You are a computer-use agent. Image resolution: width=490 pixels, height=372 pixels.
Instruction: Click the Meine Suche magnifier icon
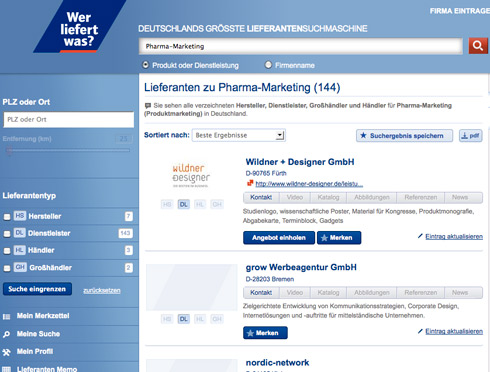tap(6, 334)
